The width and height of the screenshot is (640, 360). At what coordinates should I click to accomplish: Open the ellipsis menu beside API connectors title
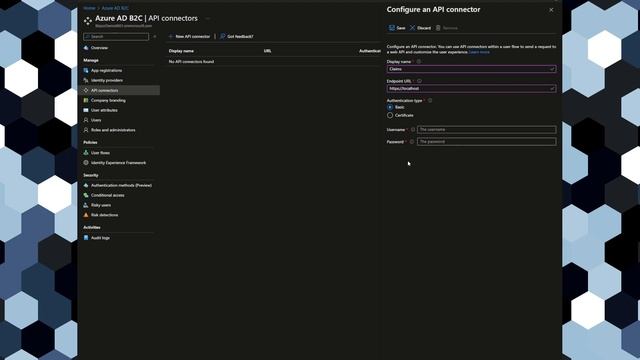pos(208,18)
